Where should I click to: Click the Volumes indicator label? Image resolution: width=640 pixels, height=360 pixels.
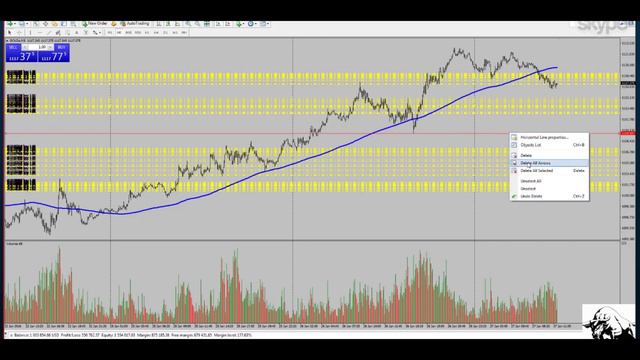14,244
